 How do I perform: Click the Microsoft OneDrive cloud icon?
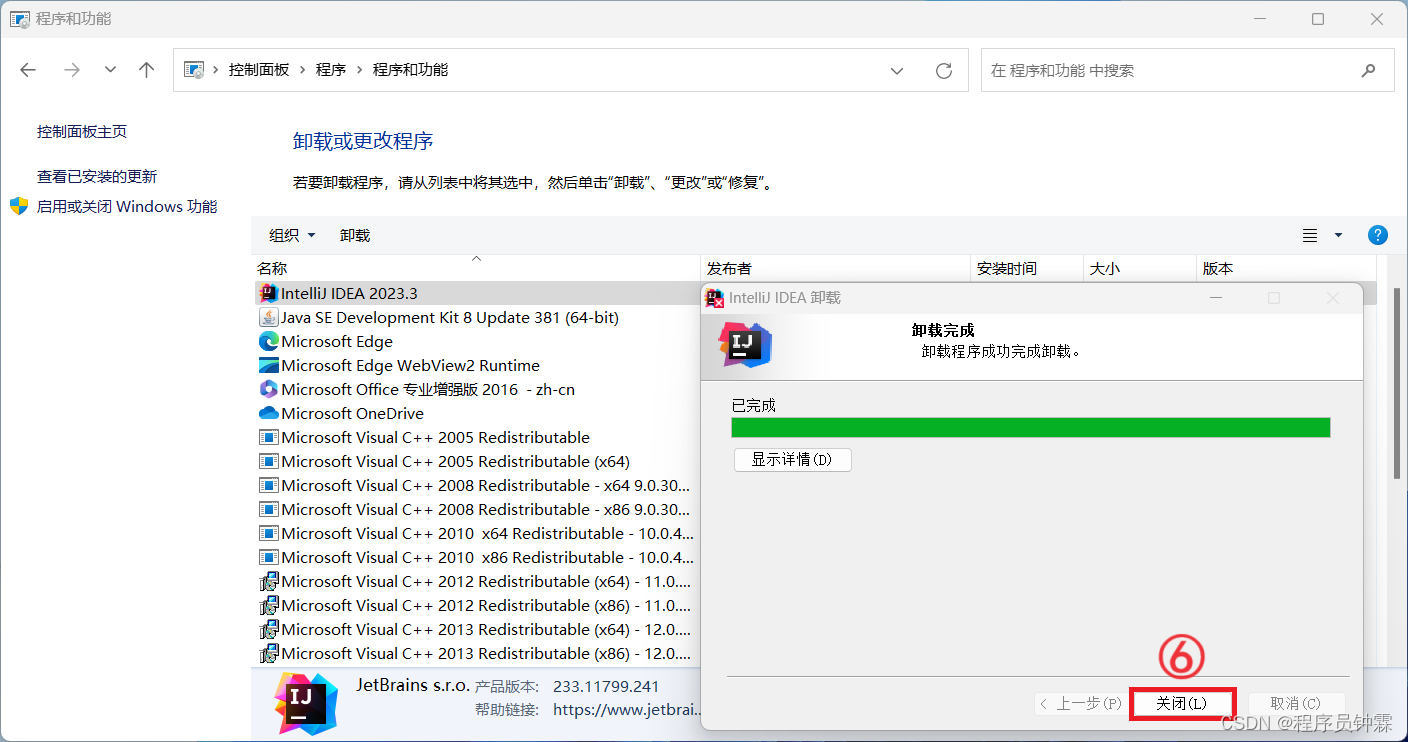(268, 413)
